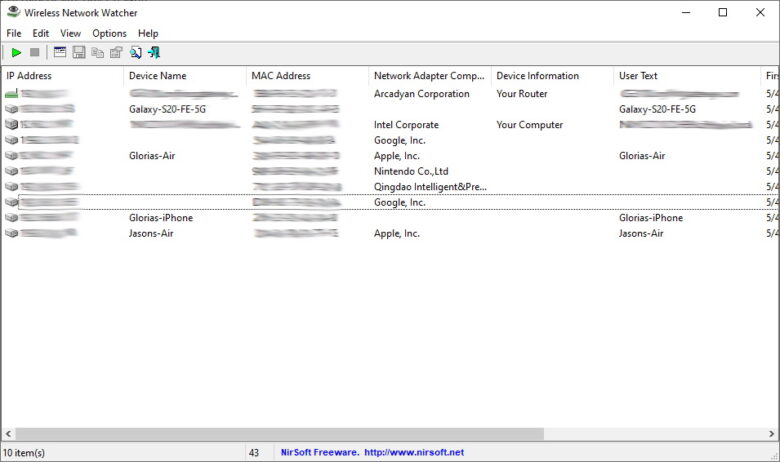Click Galaxy-S20-FE-5G in the User Text column
The height and width of the screenshot is (462, 780).
[x=657, y=109]
